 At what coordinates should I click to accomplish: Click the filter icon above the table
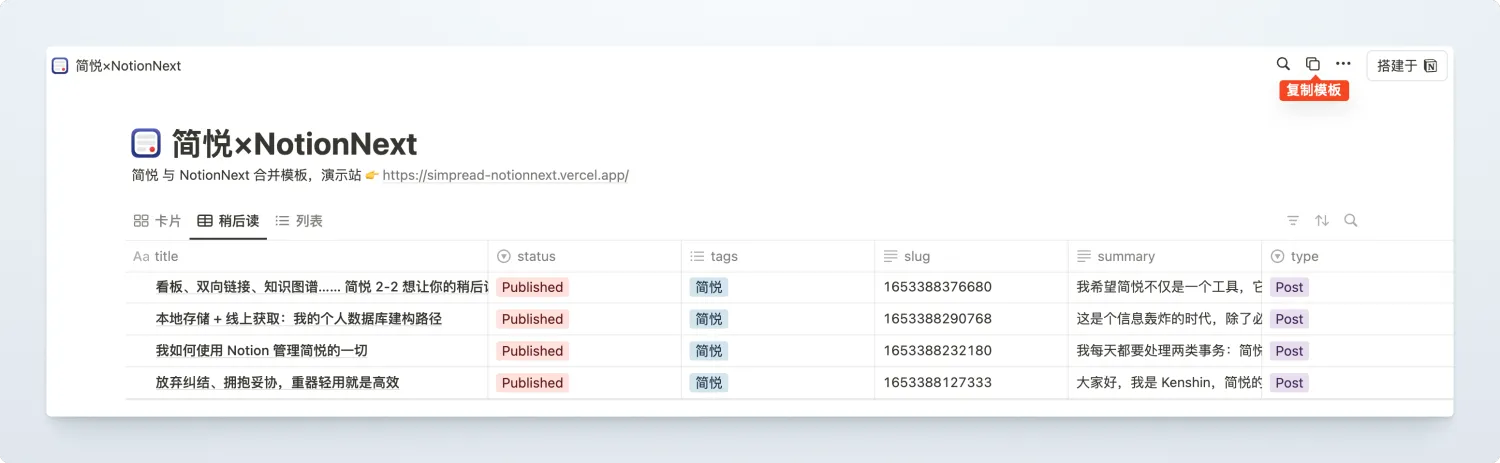pyautogui.click(x=1293, y=221)
